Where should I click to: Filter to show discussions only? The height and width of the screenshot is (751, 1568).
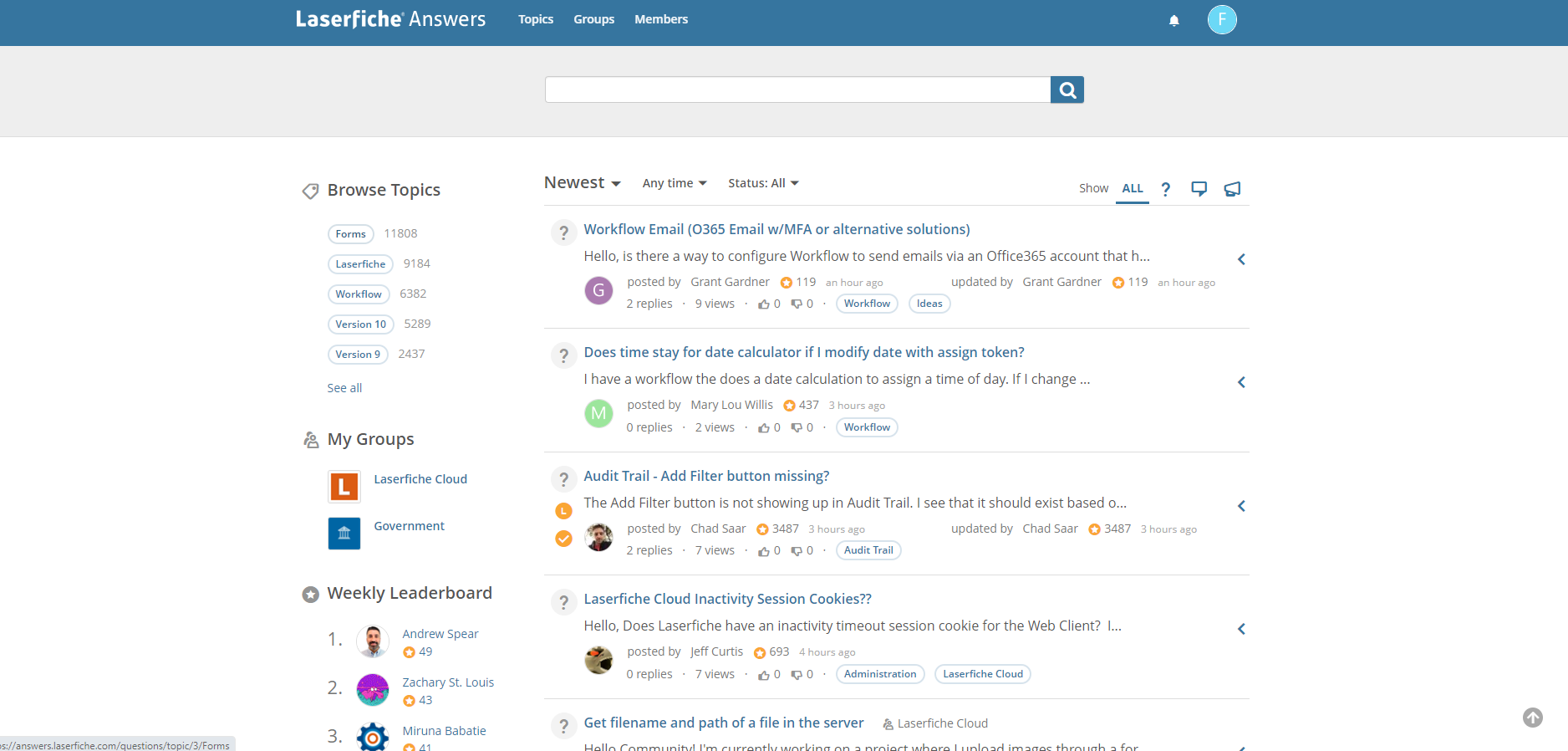click(x=1199, y=189)
